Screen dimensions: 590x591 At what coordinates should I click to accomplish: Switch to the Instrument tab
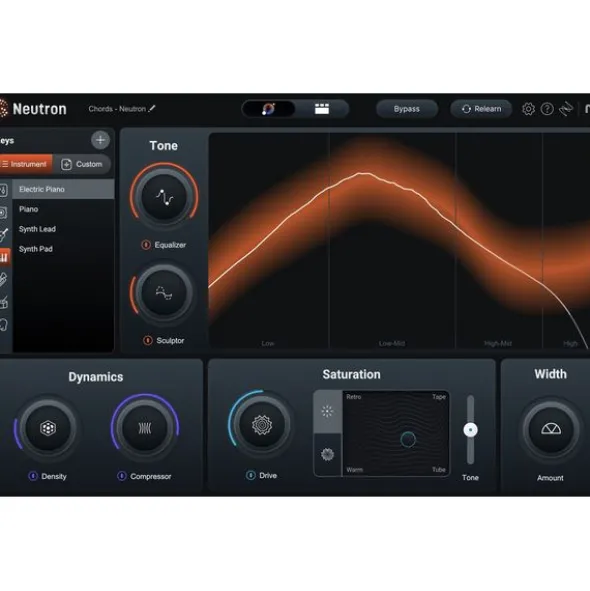(x=25, y=164)
